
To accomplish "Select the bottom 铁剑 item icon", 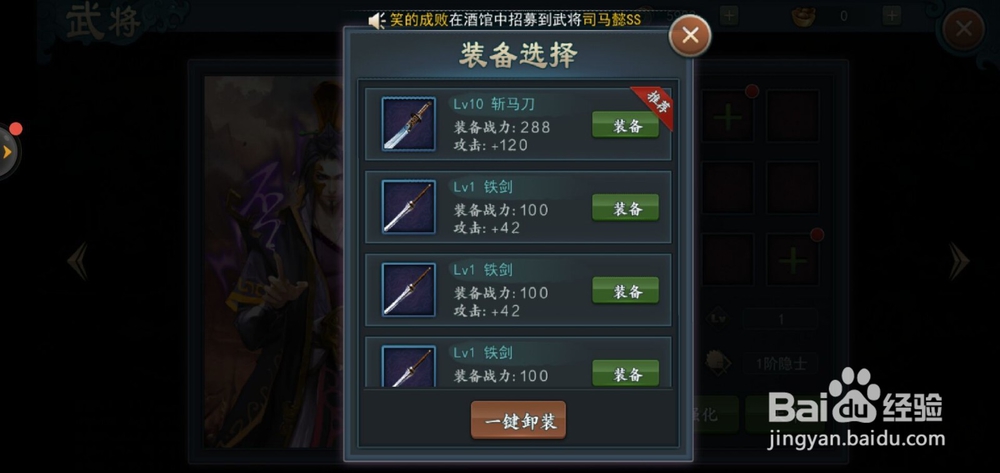I will click(409, 367).
